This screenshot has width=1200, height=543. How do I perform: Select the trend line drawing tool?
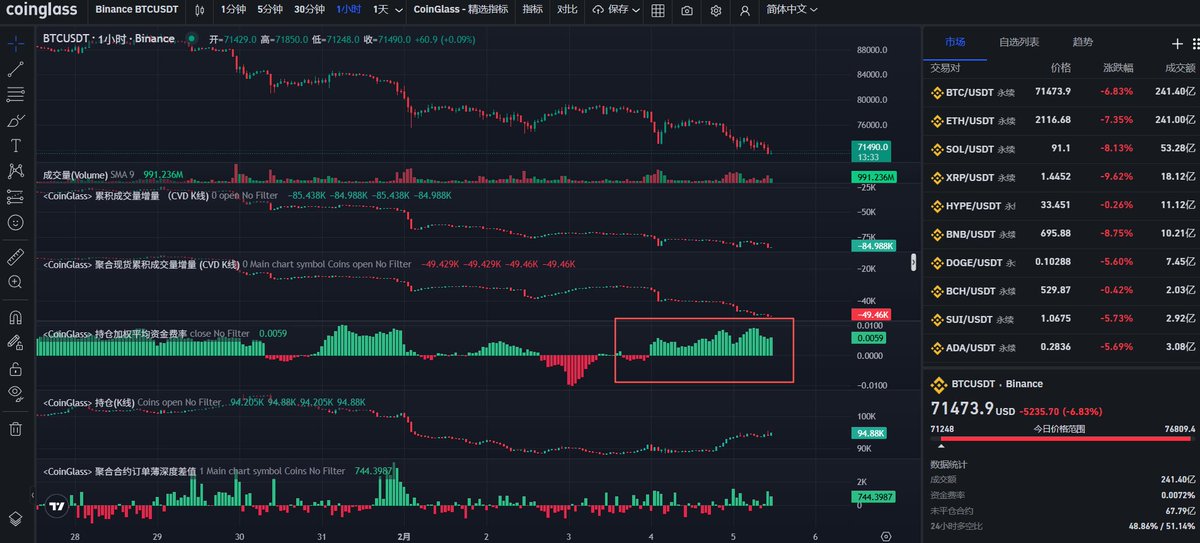point(16,69)
